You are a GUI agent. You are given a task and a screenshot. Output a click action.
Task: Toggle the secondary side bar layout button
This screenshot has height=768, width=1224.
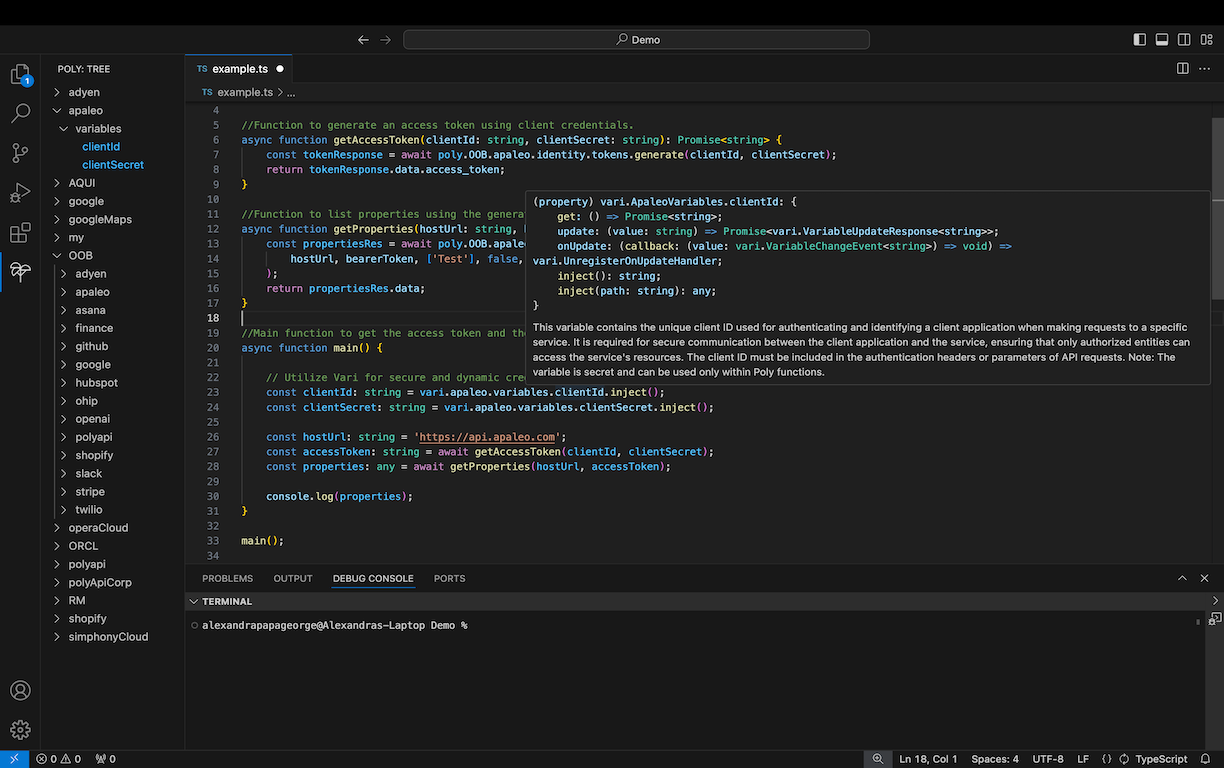[1184, 40]
